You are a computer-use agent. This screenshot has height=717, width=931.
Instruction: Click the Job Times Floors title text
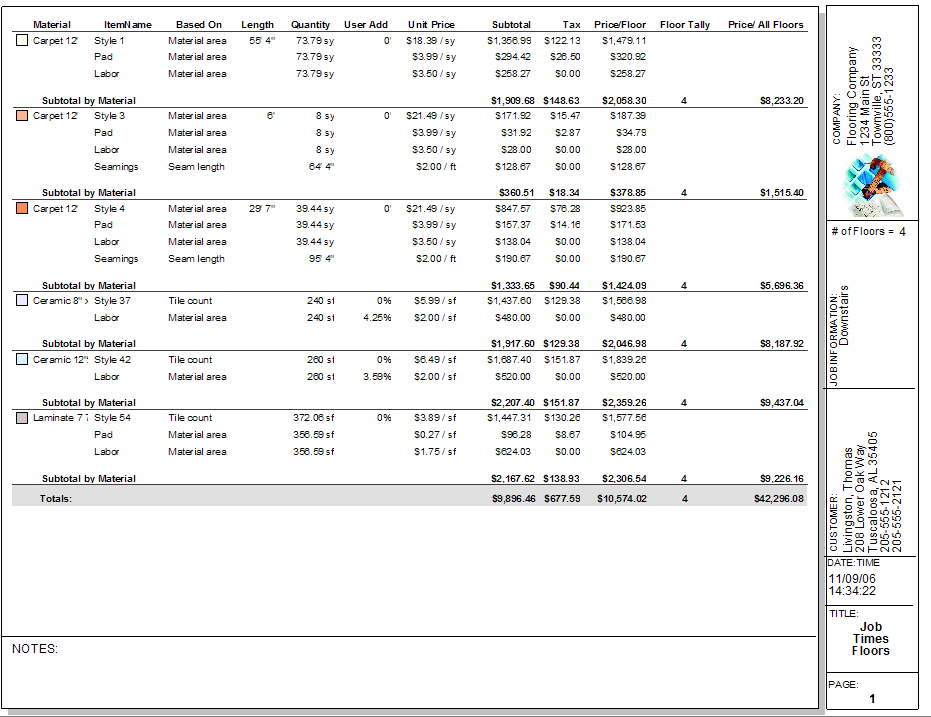pyautogui.click(x=870, y=639)
